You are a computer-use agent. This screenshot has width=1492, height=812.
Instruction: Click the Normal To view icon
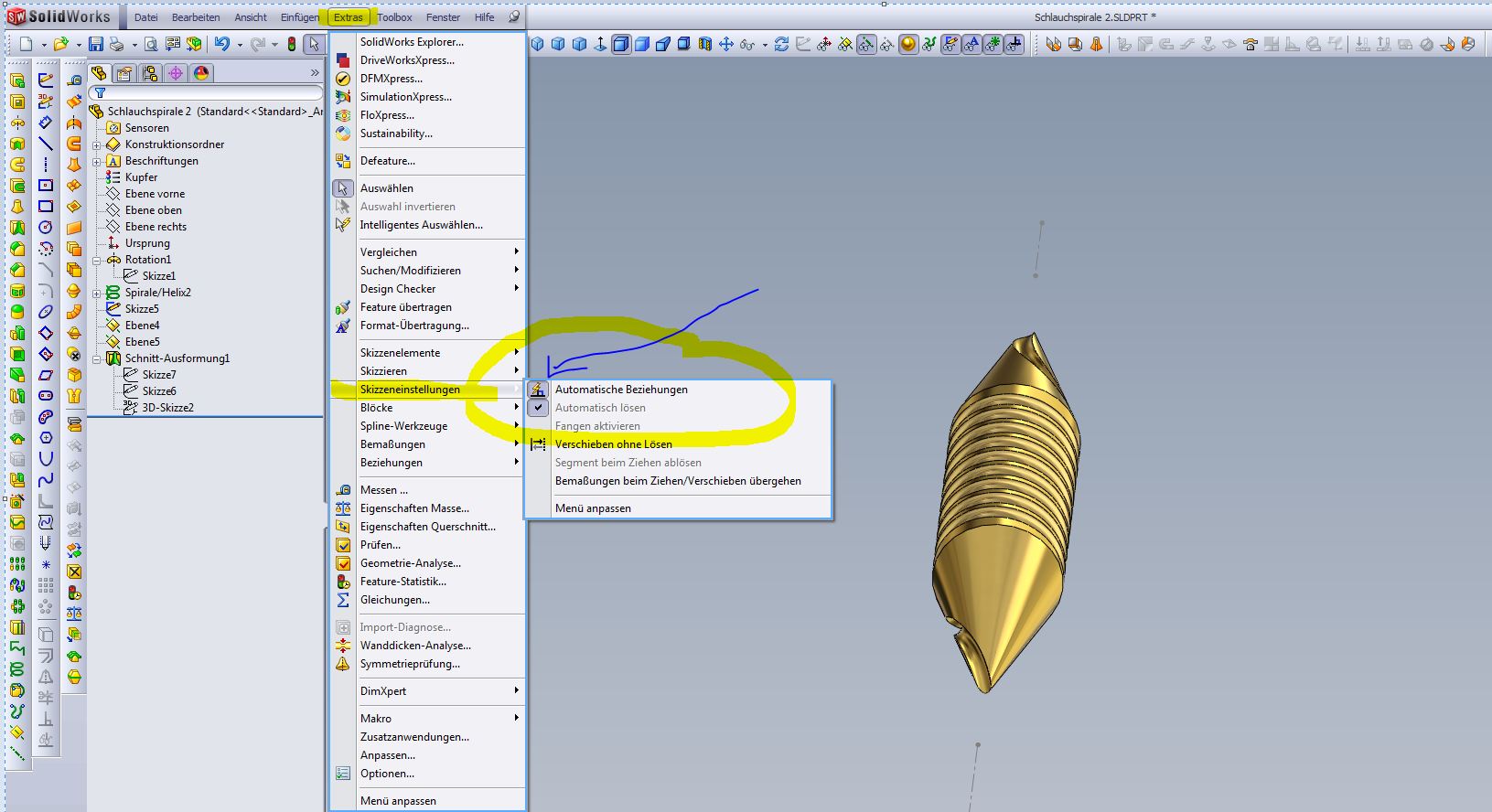600,44
